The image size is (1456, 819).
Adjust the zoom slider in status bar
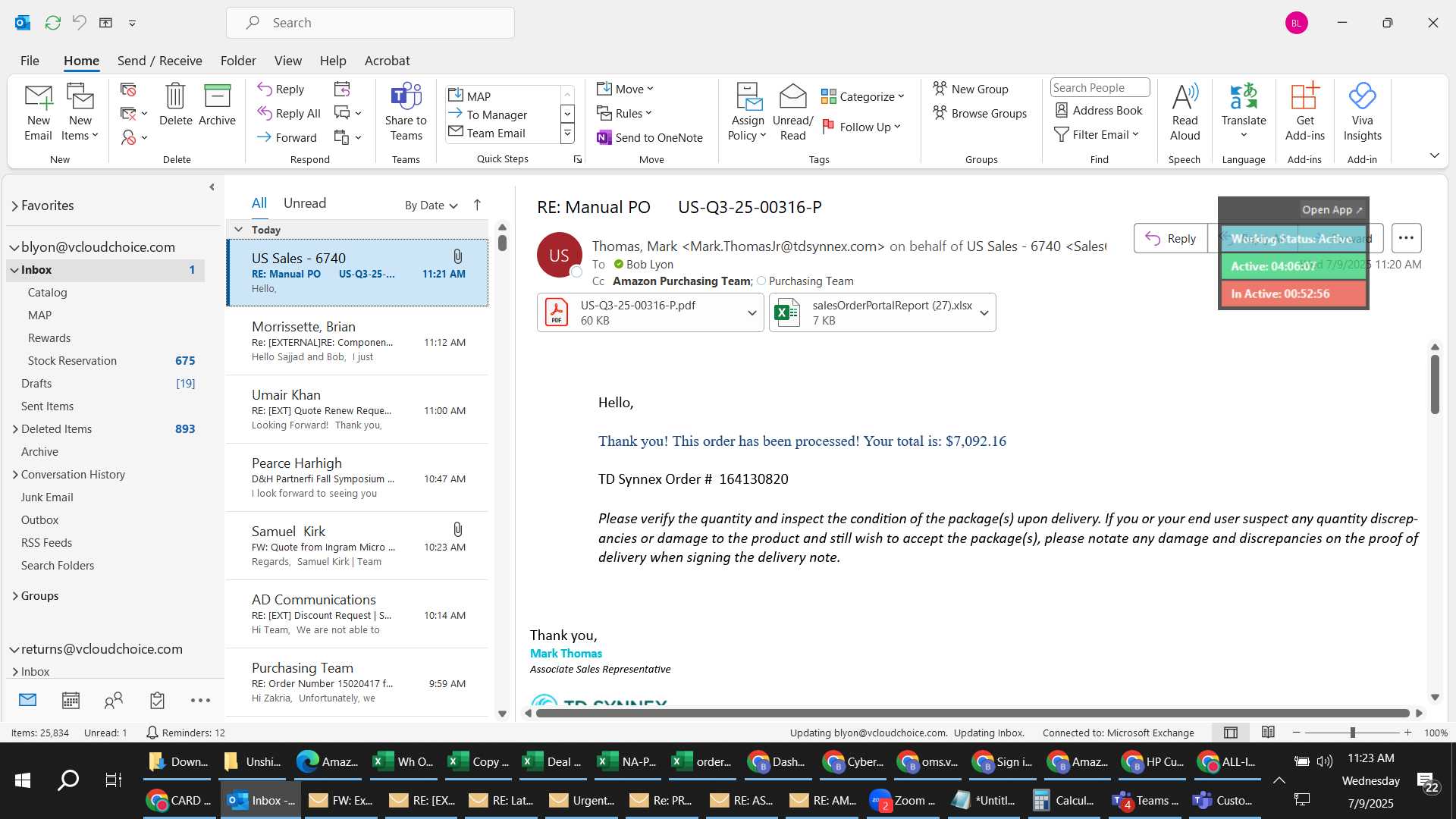click(1352, 733)
